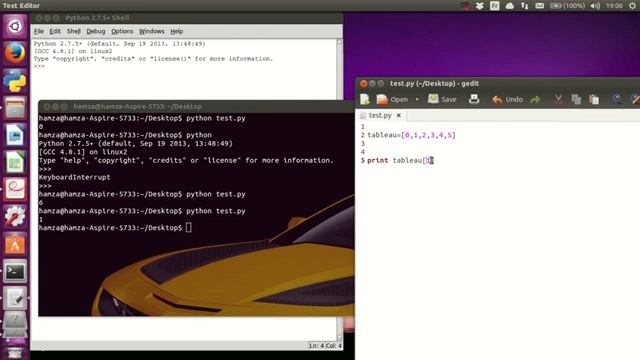Open Debug menu in Python Shell
Image resolution: width=640 pixels, height=360 pixels.
click(x=96, y=31)
